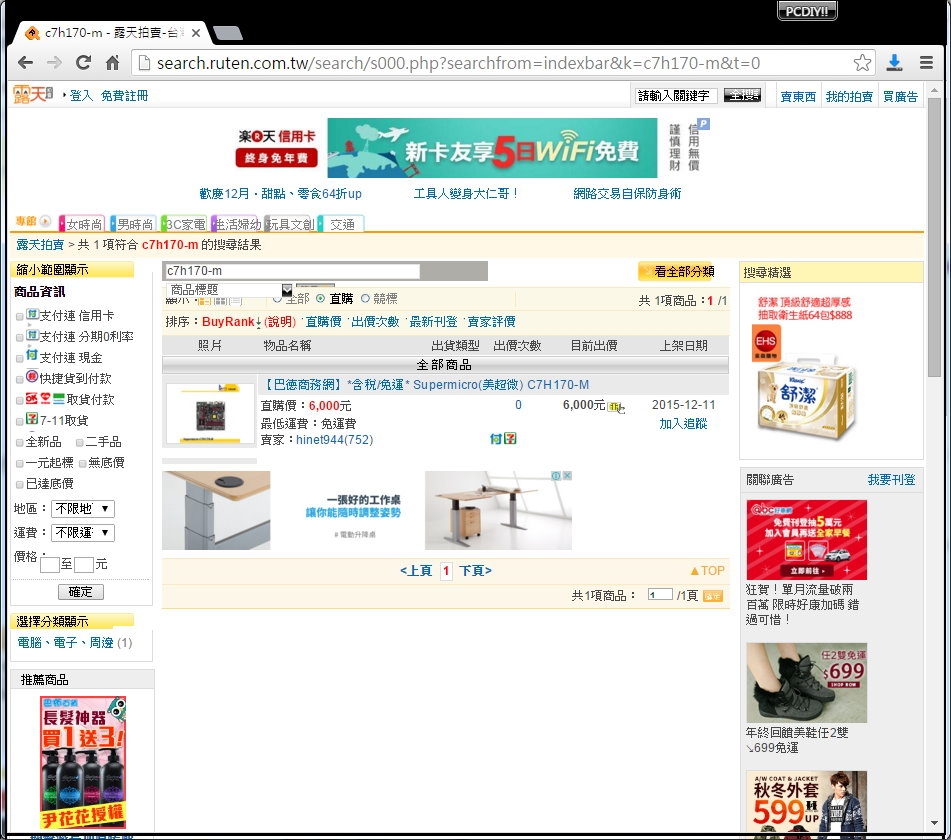951x840 pixels.
Task: Open the Supermicro C7H170-M listing title
Action: pyautogui.click(x=425, y=385)
